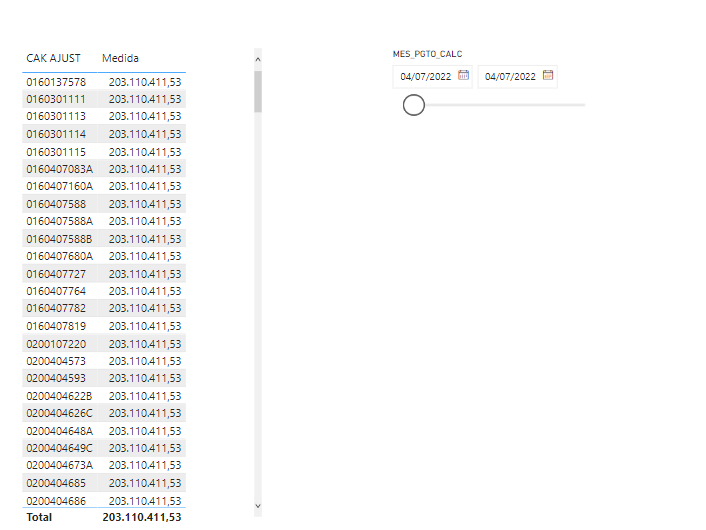Select row 0160137578
Image resolution: width=706 pixels, height=530 pixels.
point(104,82)
